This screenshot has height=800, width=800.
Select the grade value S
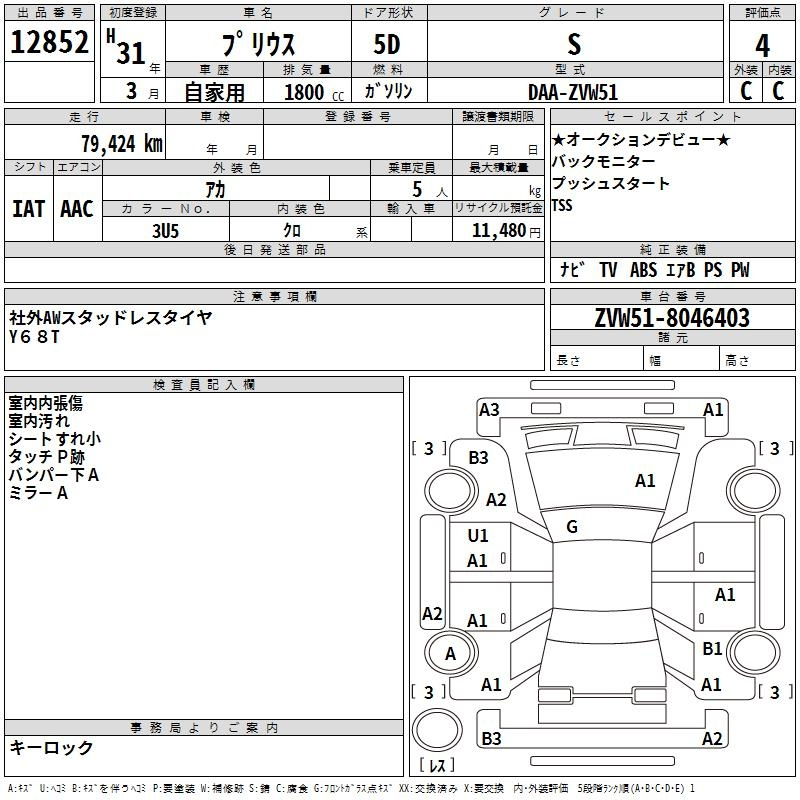pyautogui.click(x=574, y=44)
